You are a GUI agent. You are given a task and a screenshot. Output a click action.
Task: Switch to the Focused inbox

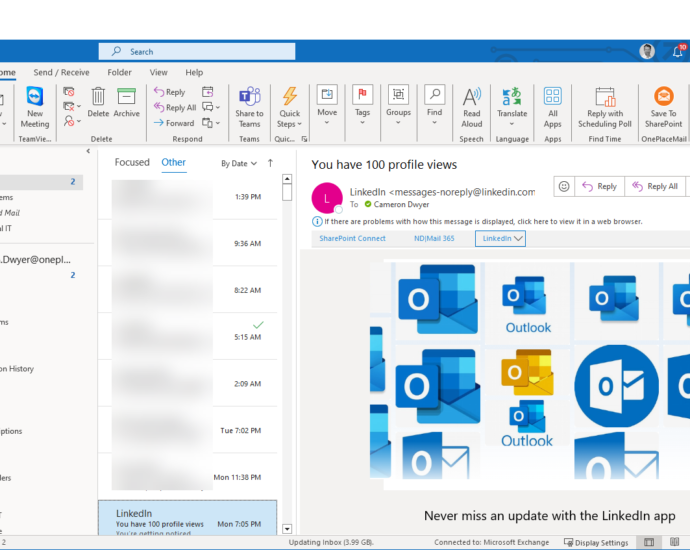pyautogui.click(x=132, y=162)
